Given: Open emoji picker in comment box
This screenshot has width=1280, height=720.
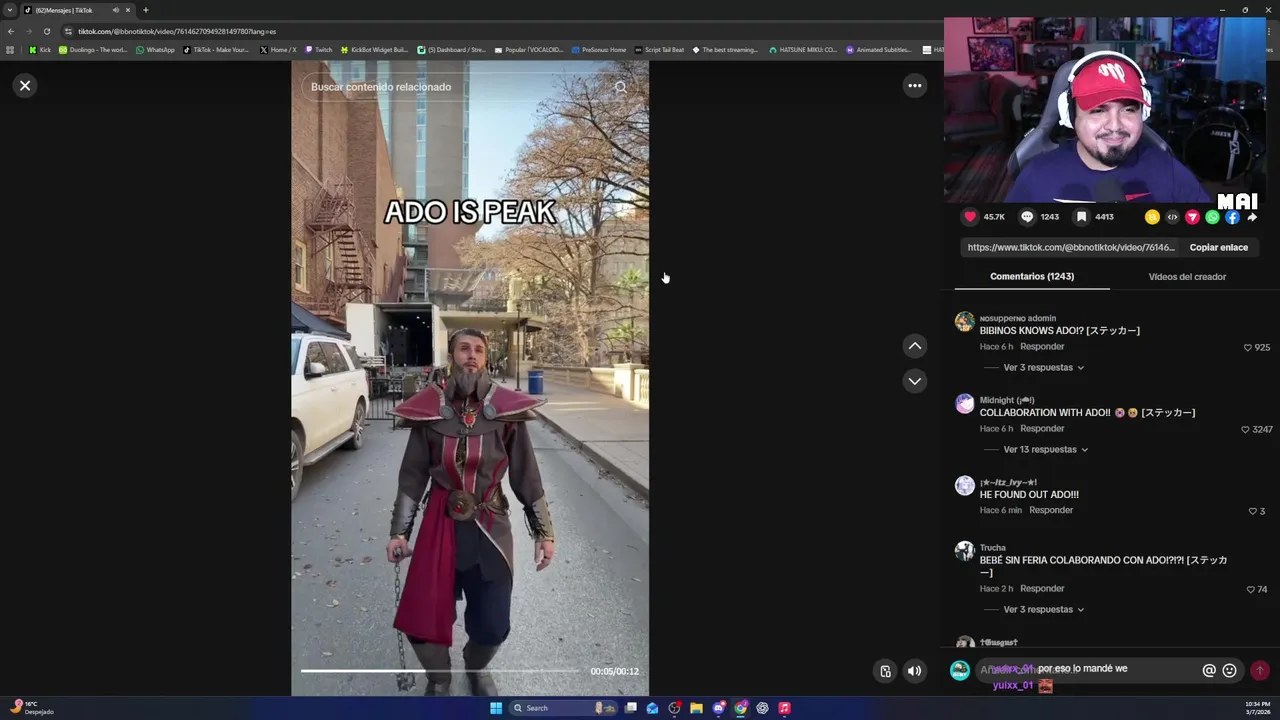Looking at the screenshot, I should pos(1230,671).
